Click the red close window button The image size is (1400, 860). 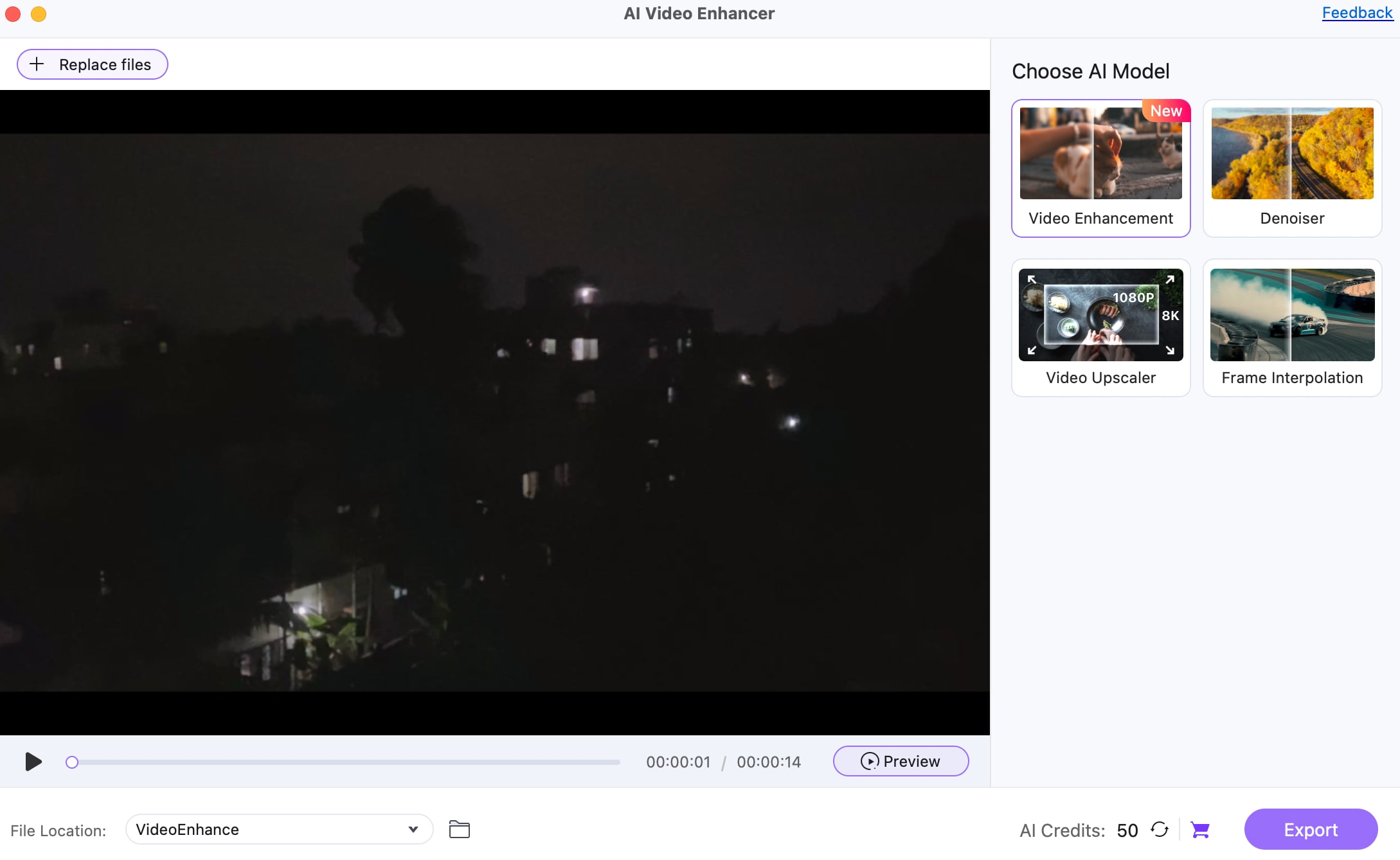point(13,13)
